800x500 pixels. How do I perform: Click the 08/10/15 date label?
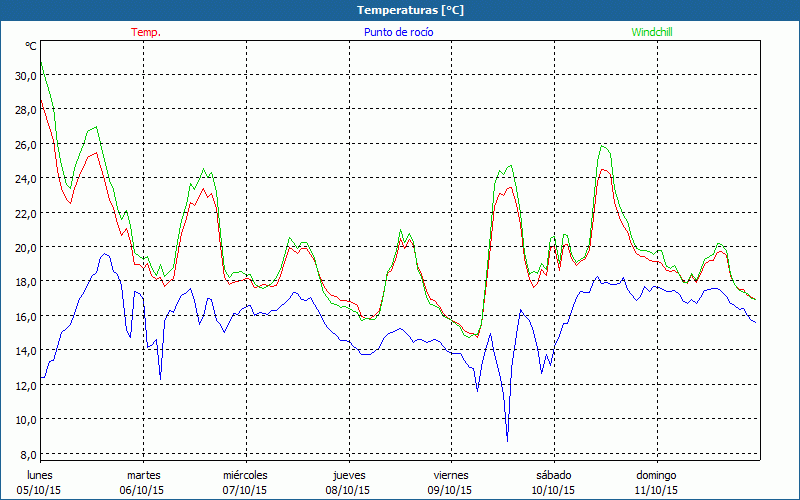click(348, 490)
